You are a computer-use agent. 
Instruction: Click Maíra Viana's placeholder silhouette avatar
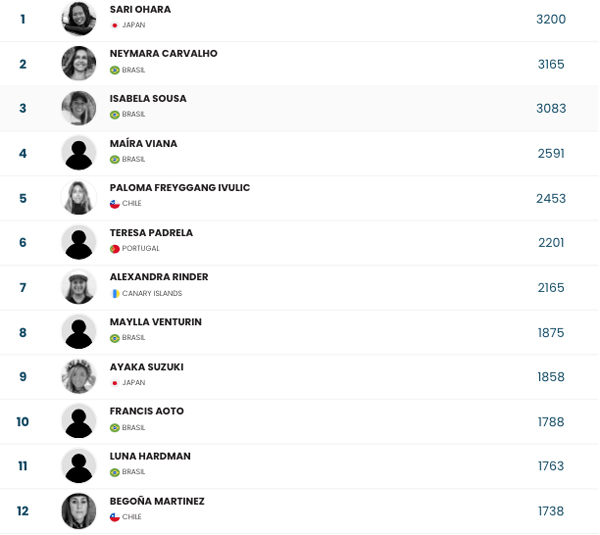(79, 153)
